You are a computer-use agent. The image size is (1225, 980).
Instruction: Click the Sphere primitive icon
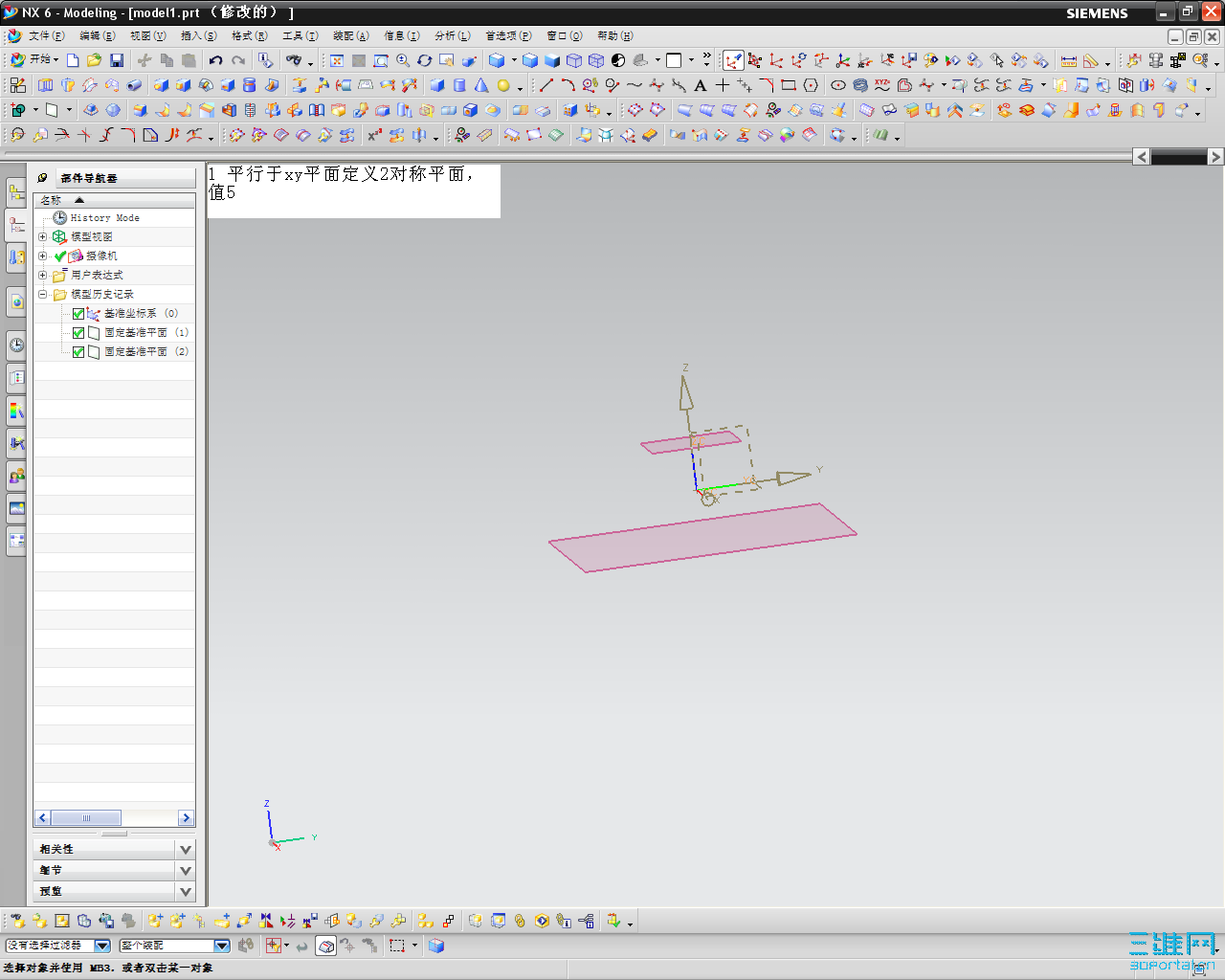pos(503,85)
